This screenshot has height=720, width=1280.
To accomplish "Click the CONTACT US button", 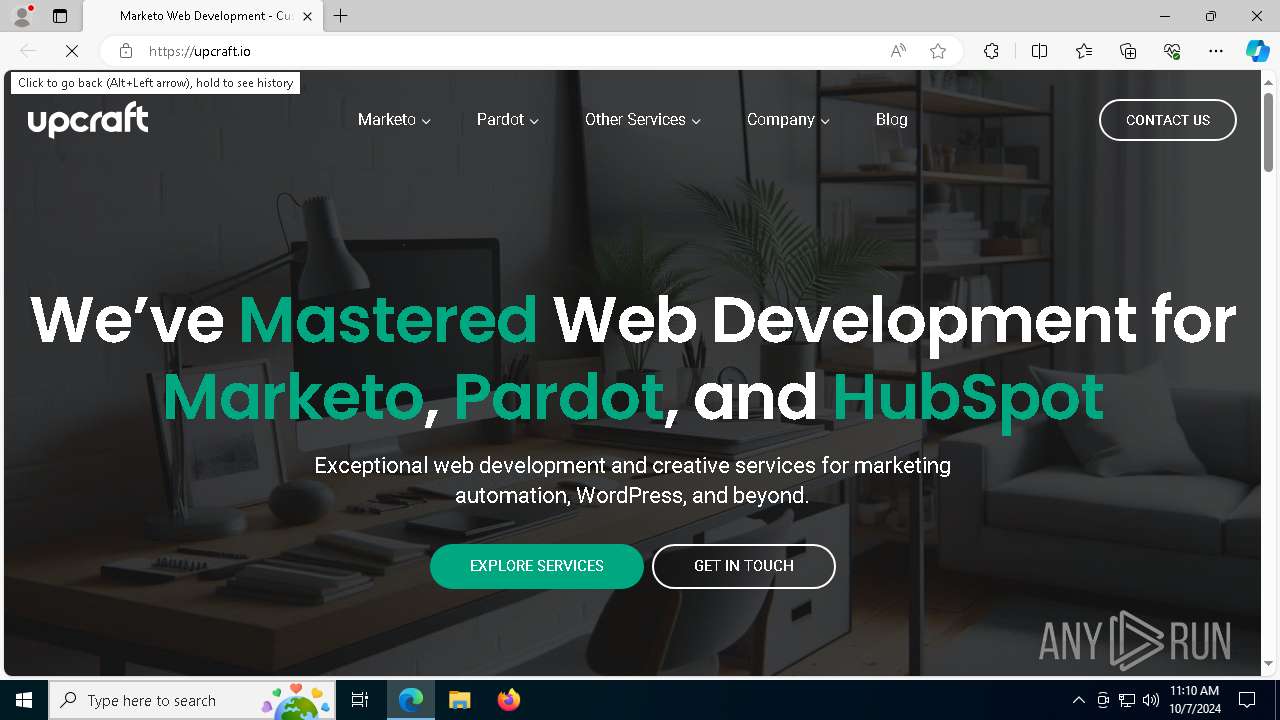I will tap(1168, 120).
